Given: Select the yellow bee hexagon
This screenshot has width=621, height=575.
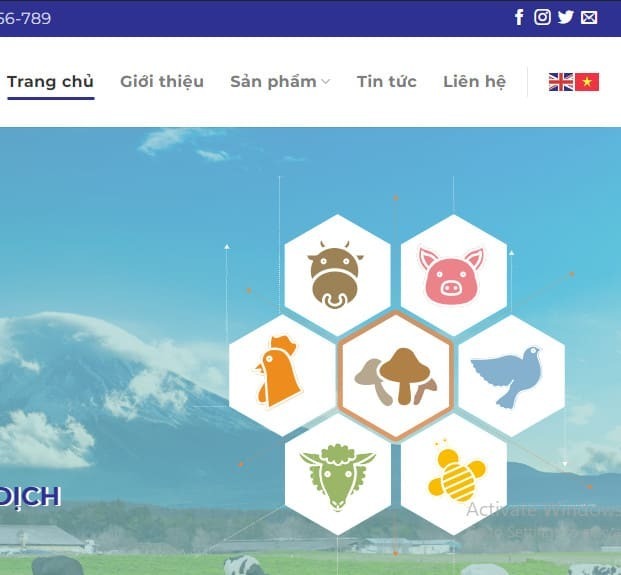Looking at the screenshot, I should coord(453,474).
